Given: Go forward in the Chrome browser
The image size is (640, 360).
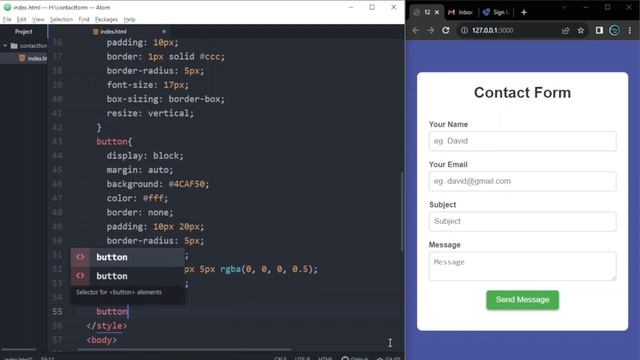Looking at the screenshot, I should [x=431, y=30].
